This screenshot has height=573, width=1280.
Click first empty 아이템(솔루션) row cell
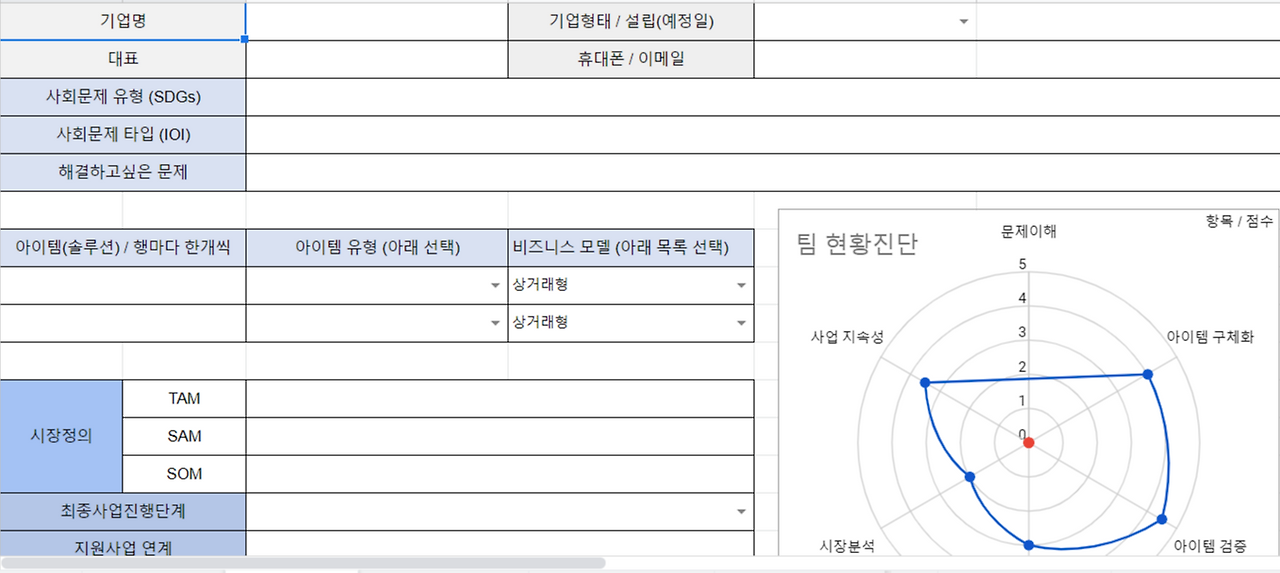coord(123,286)
